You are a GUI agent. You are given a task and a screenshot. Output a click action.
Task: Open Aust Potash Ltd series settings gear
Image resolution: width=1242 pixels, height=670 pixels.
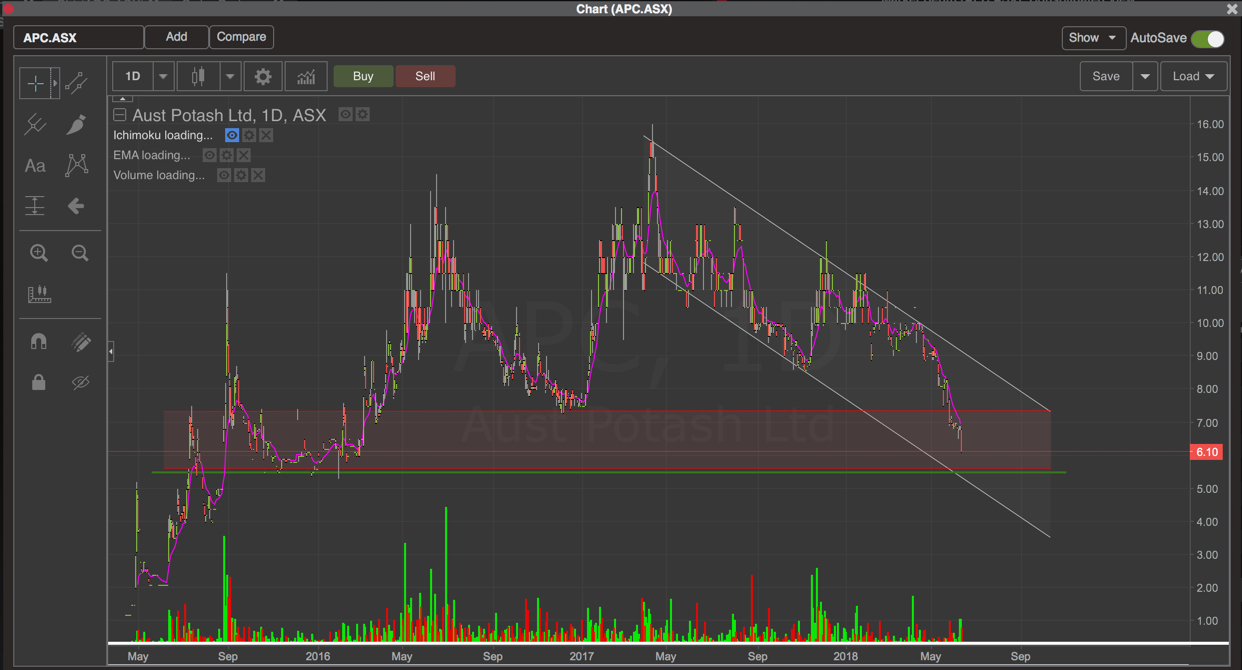point(363,115)
